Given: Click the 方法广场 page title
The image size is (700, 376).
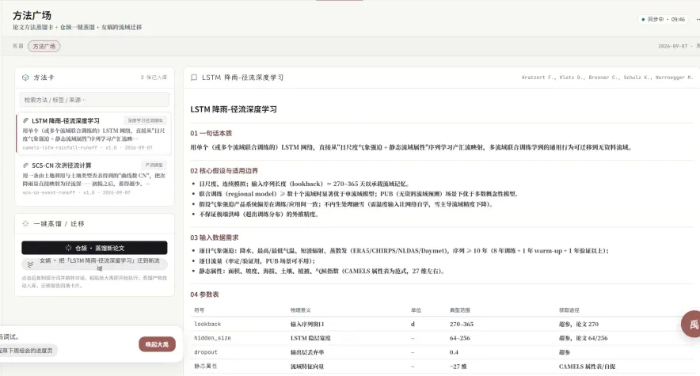Looking at the screenshot, I should pos(32,16).
